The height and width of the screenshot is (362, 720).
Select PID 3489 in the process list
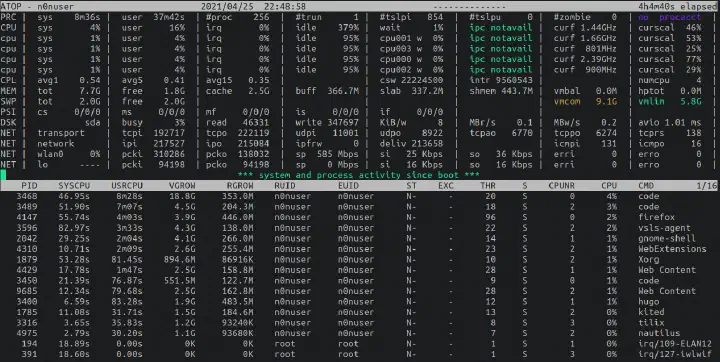(27, 207)
